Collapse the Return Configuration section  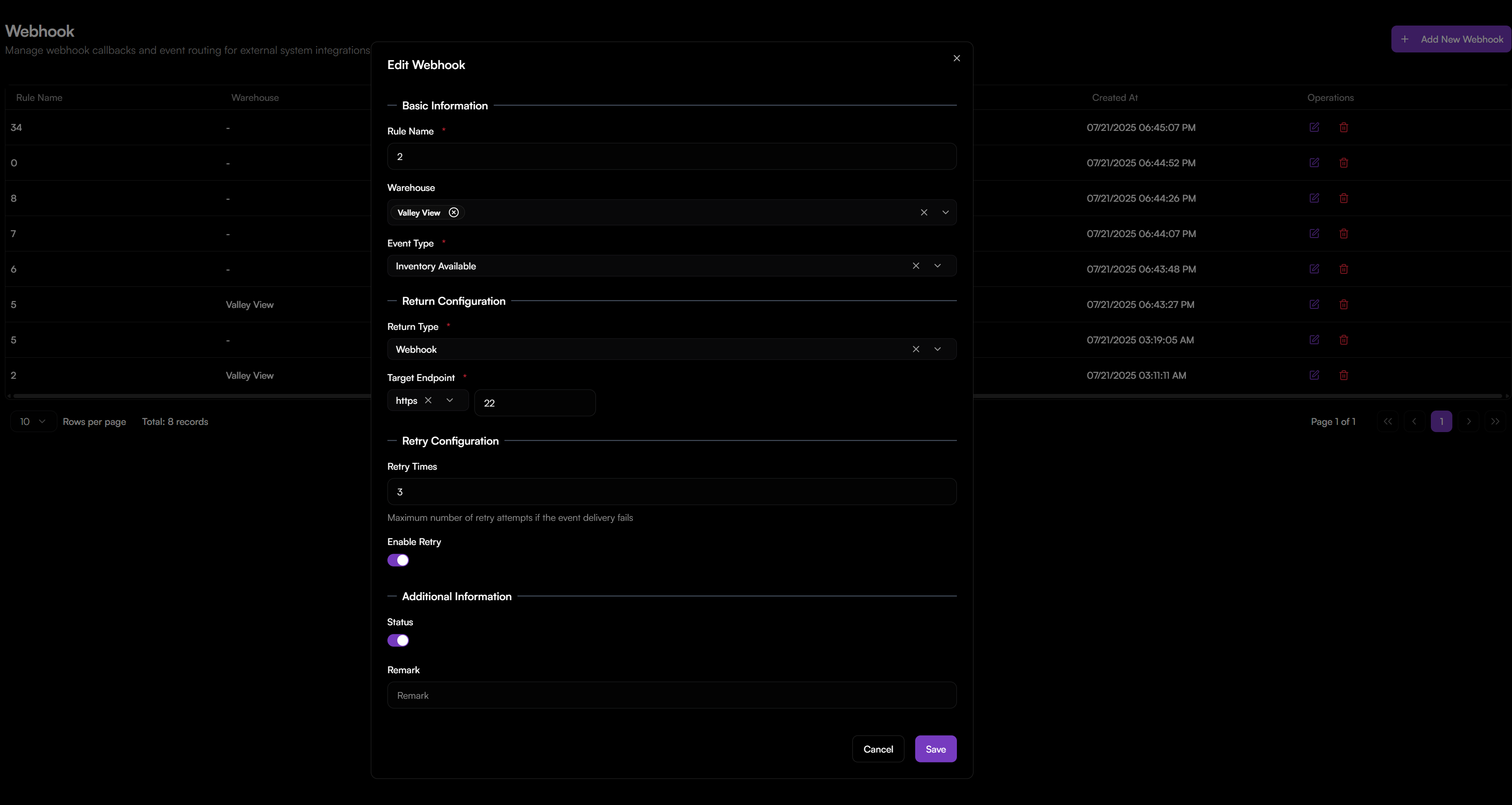point(392,300)
